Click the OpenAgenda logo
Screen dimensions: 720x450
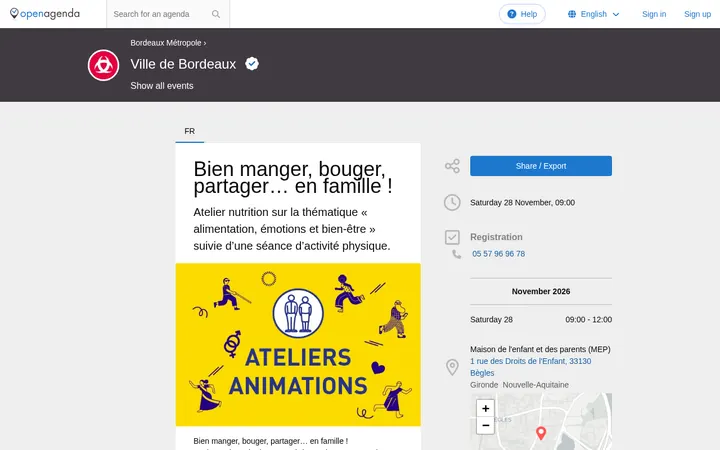pyautogui.click(x=45, y=14)
